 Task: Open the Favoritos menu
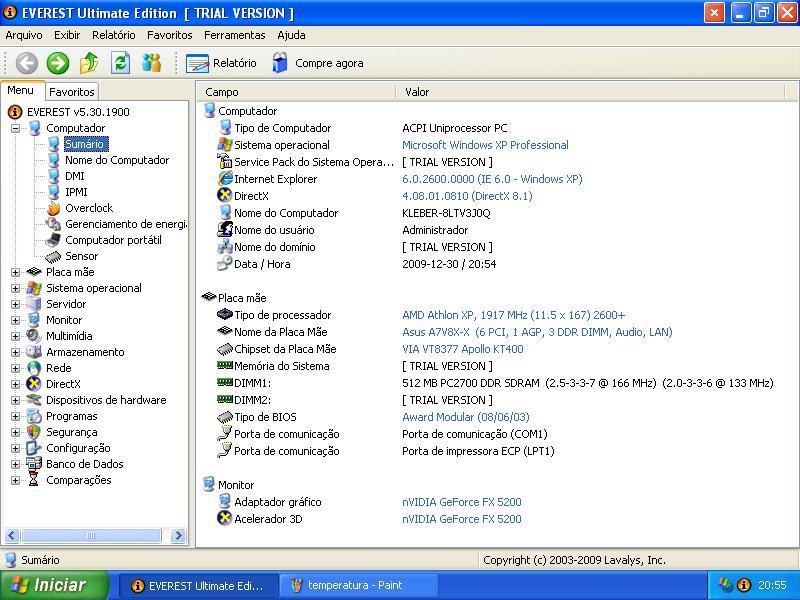coord(169,35)
